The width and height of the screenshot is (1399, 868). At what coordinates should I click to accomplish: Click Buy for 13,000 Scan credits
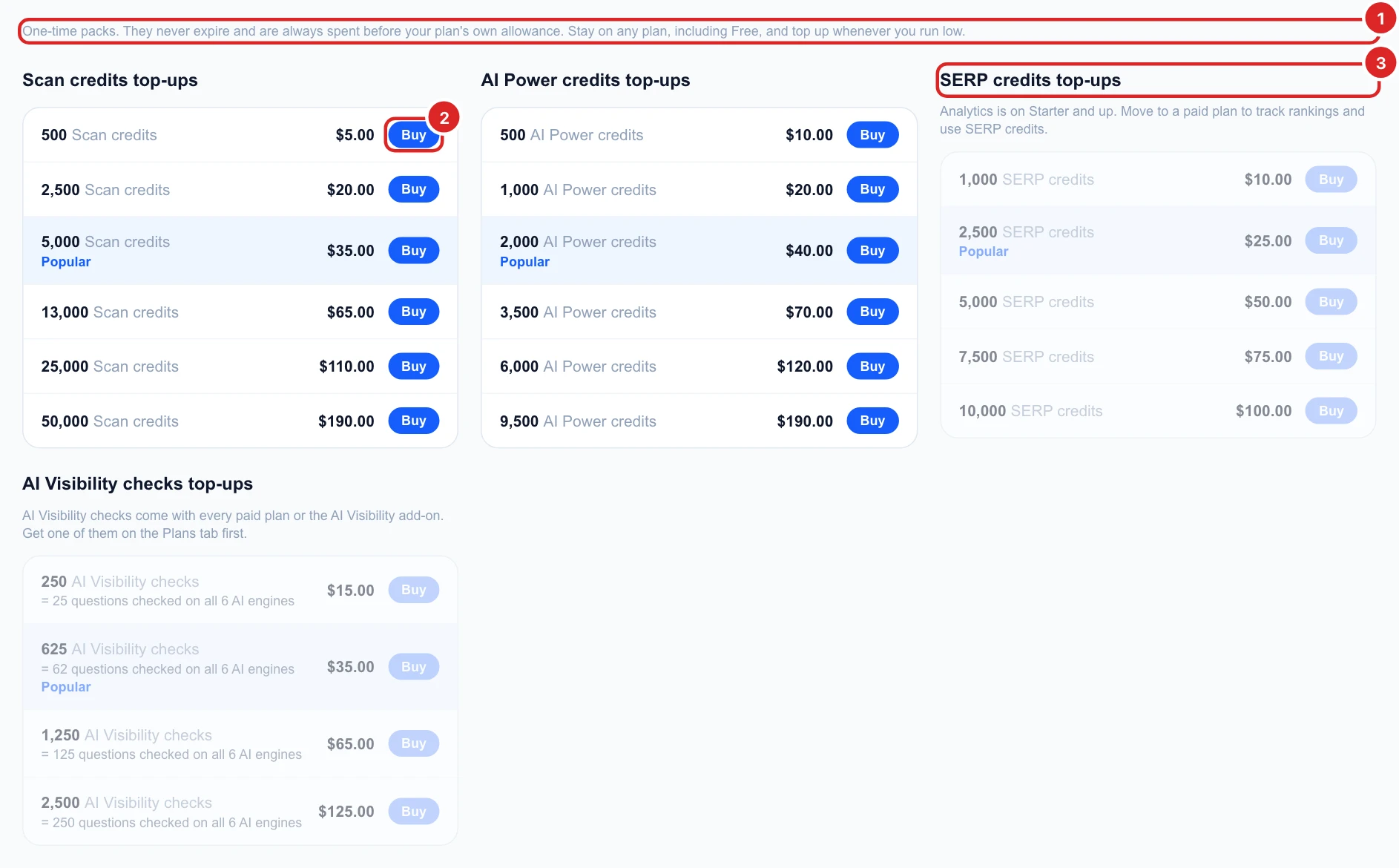[x=413, y=312]
